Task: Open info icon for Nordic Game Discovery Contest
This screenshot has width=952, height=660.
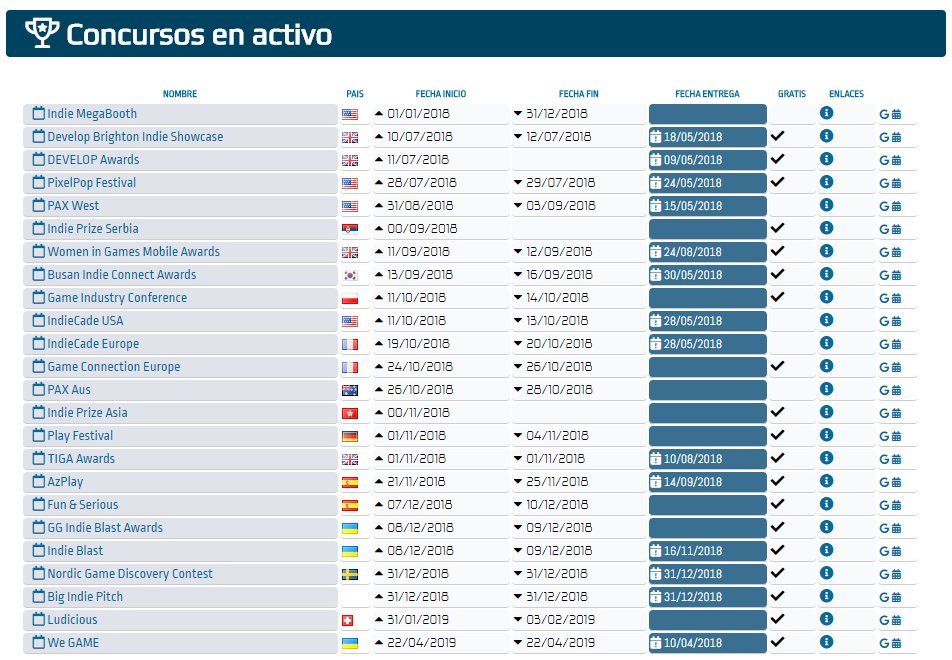Action: [826, 573]
